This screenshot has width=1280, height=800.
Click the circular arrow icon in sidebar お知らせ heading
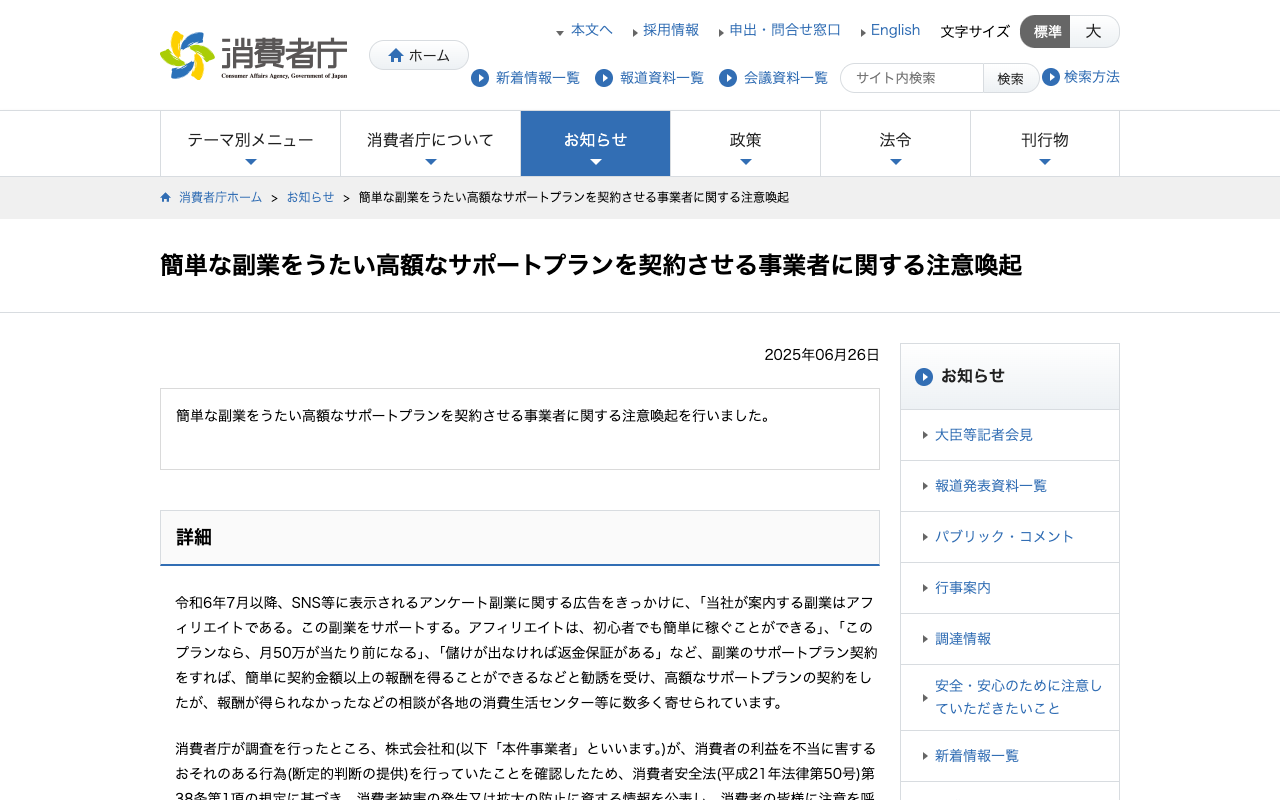pyautogui.click(x=924, y=377)
